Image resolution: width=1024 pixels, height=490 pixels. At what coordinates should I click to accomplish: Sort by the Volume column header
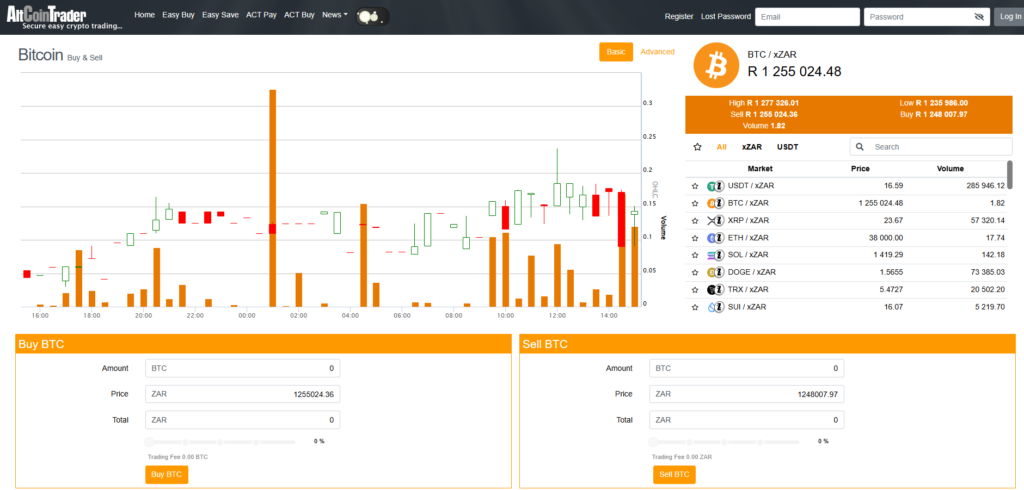(x=950, y=169)
